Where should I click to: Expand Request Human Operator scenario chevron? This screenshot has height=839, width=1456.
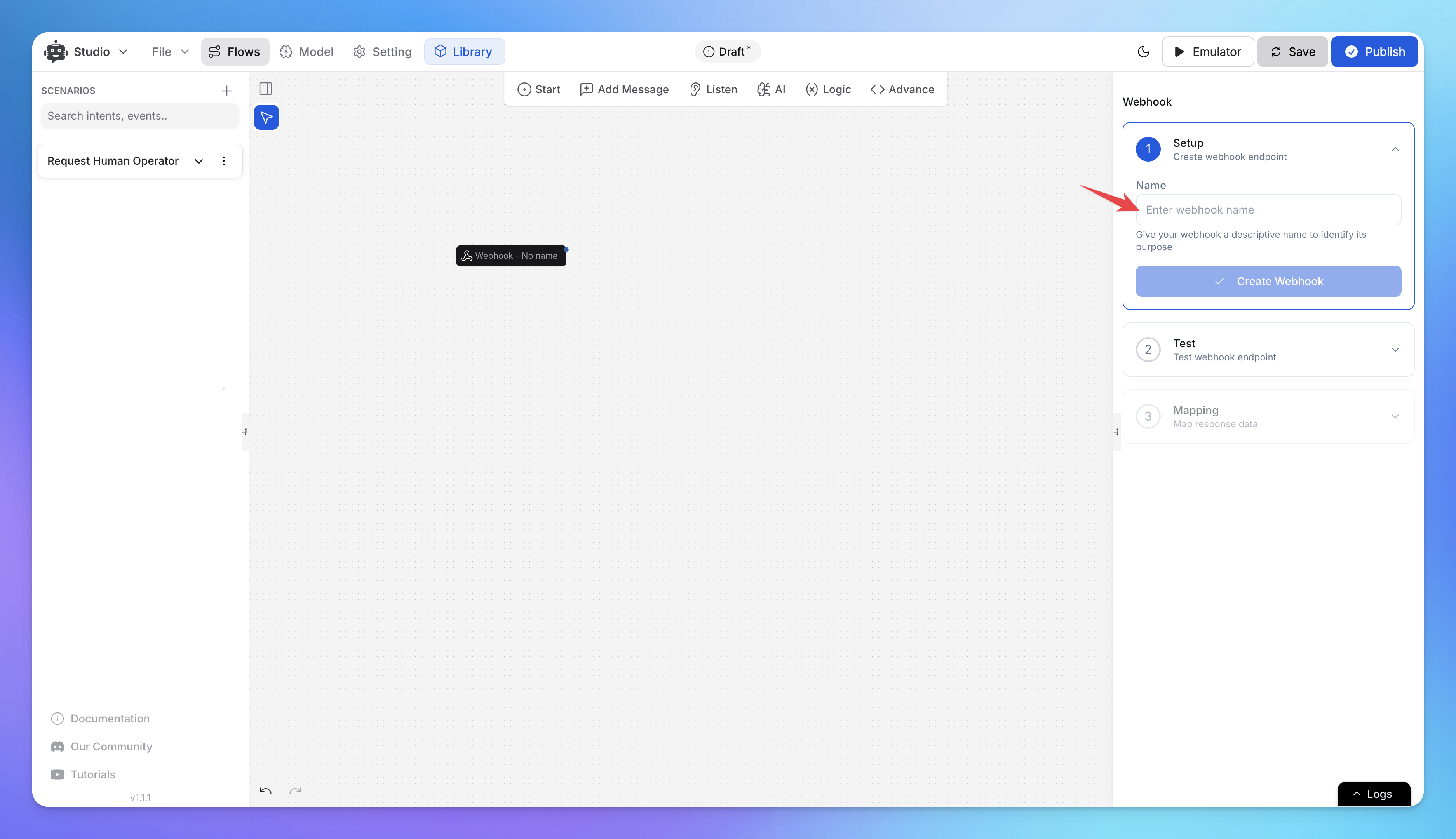(199, 161)
